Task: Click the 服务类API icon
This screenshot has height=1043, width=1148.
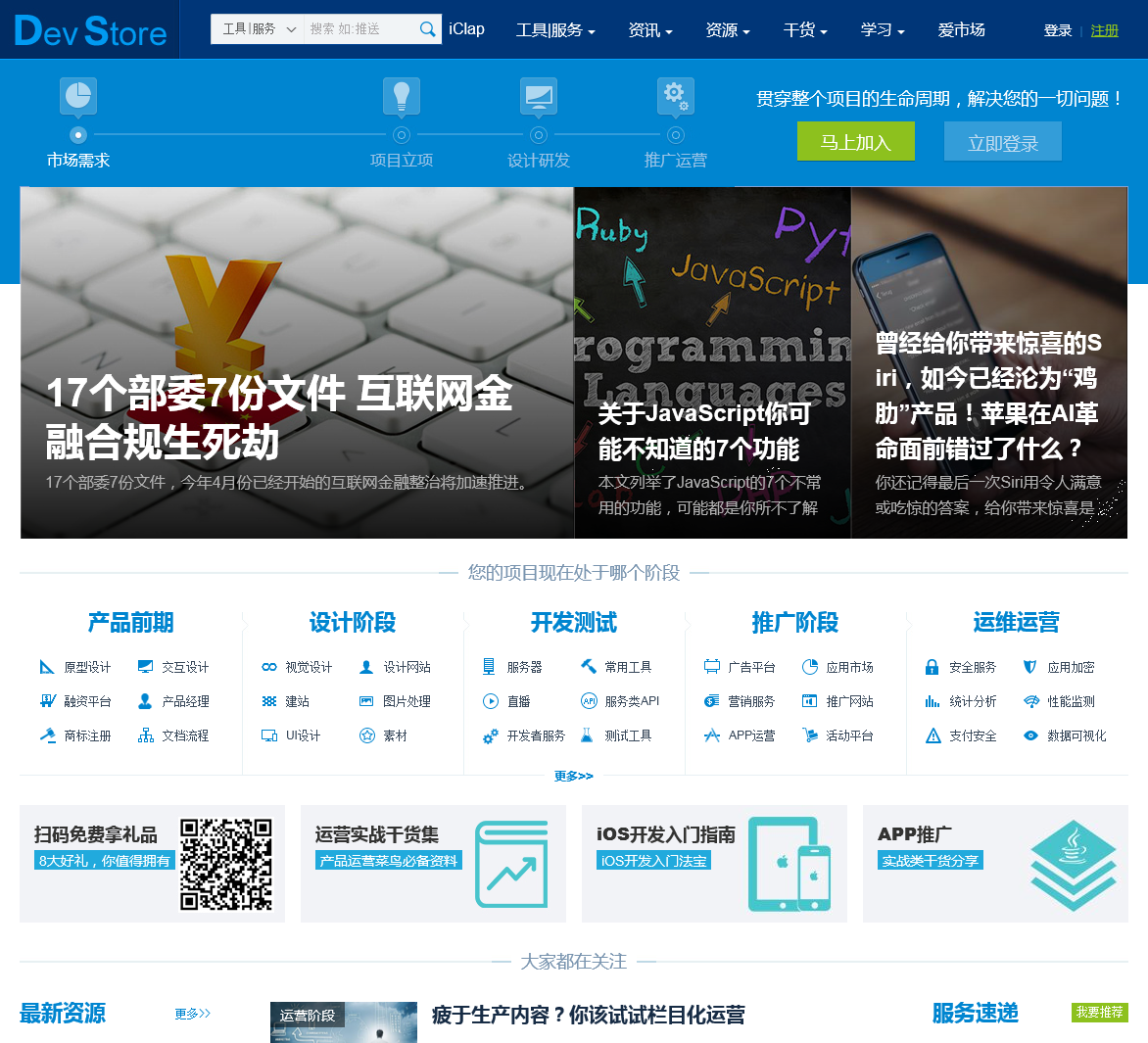Action: [x=589, y=701]
